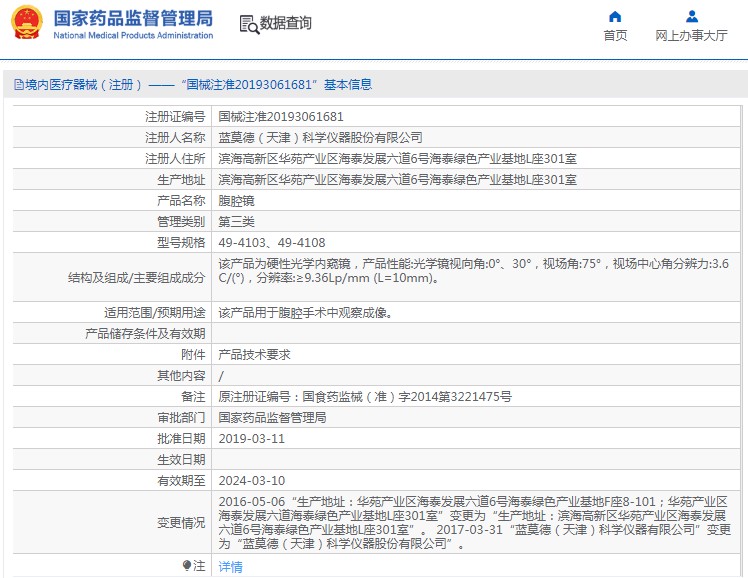Image resolution: width=748 pixels, height=578 pixels.
Task: Click the 国家药品监督管理局 site title
Action: click(x=132, y=18)
